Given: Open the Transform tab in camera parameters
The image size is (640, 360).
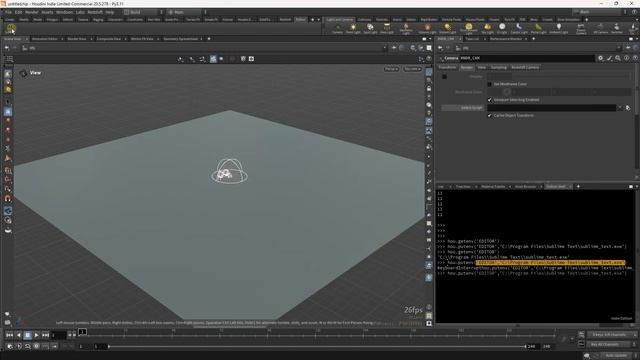Looking at the screenshot, I should 447,67.
